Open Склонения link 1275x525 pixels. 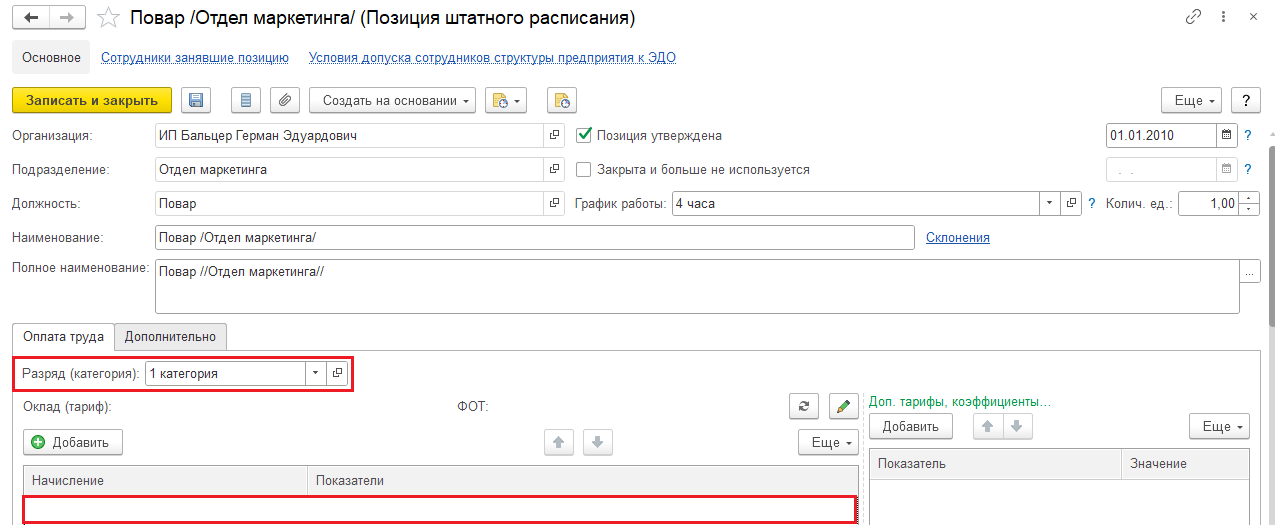tap(958, 237)
